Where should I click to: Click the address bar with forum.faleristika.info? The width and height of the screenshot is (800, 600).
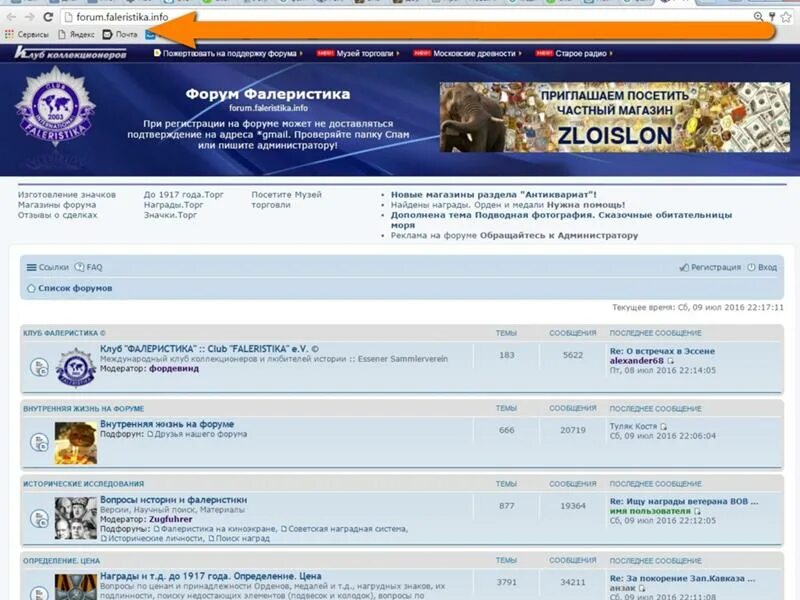[406, 17]
